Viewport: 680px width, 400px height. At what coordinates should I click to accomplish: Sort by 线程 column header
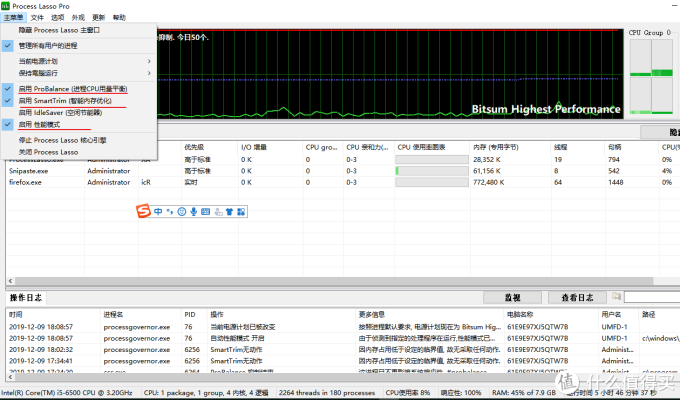click(x=578, y=147)
